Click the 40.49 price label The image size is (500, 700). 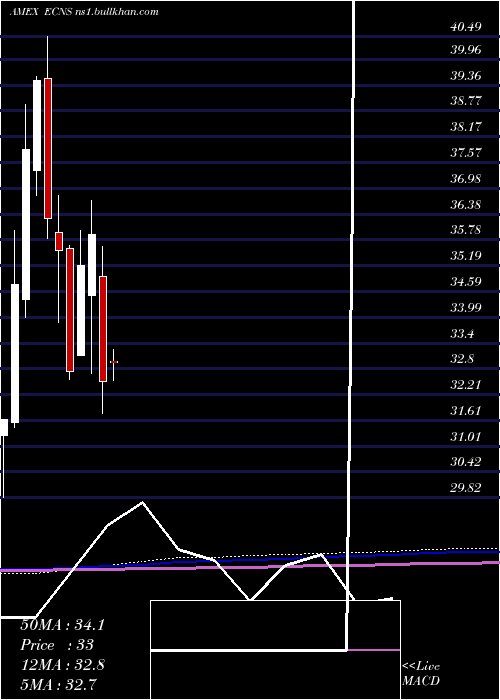[x=466, y=27]
